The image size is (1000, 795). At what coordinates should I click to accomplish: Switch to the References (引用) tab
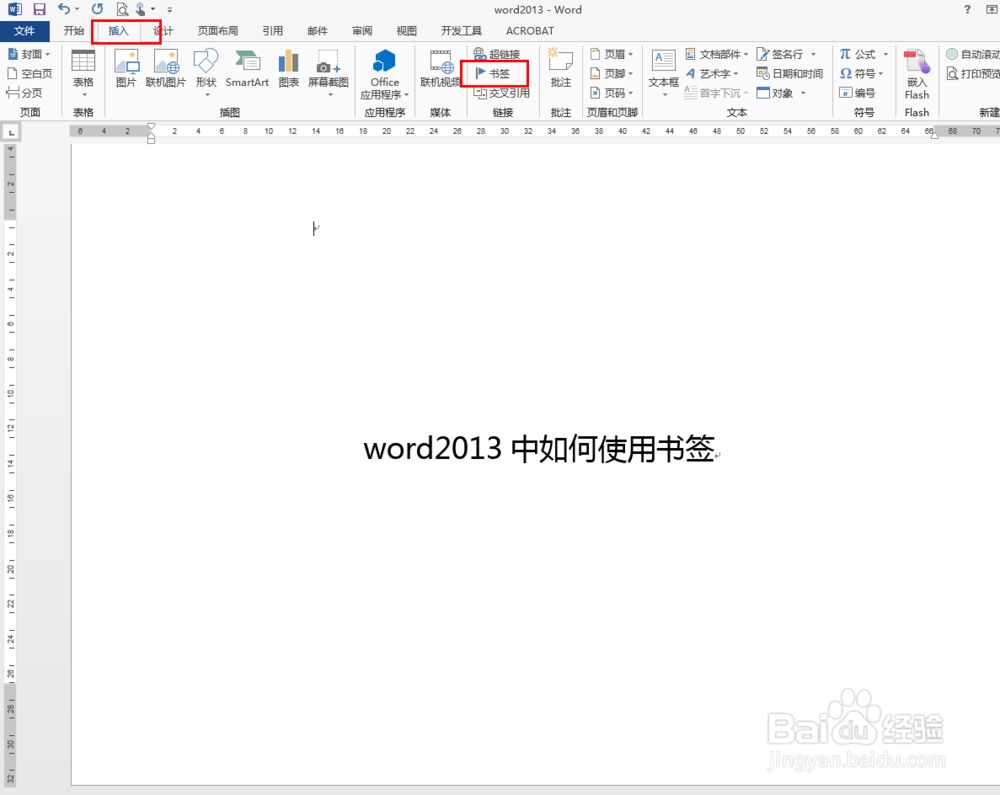tap(273, 31)
